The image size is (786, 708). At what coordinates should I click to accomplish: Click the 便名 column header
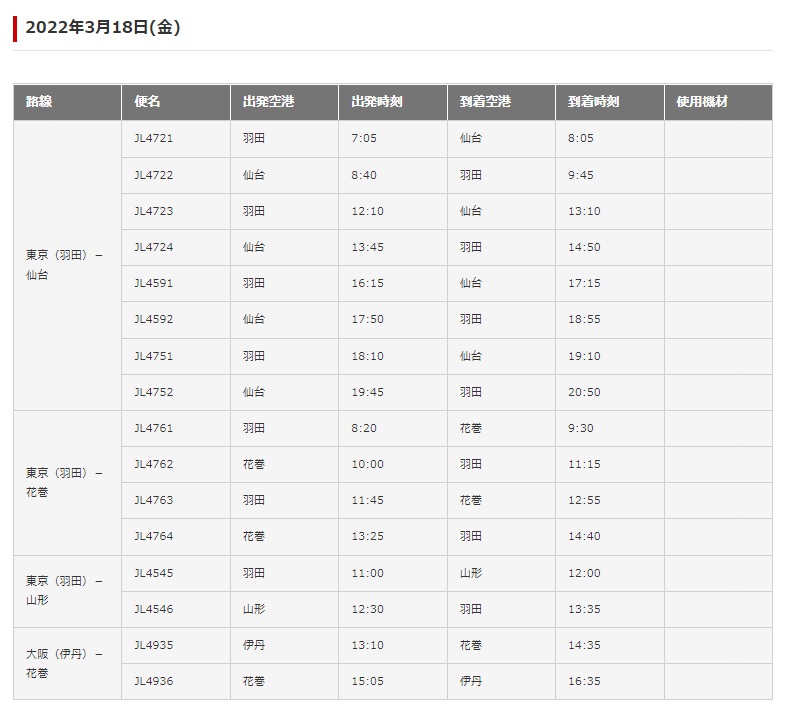175,102
